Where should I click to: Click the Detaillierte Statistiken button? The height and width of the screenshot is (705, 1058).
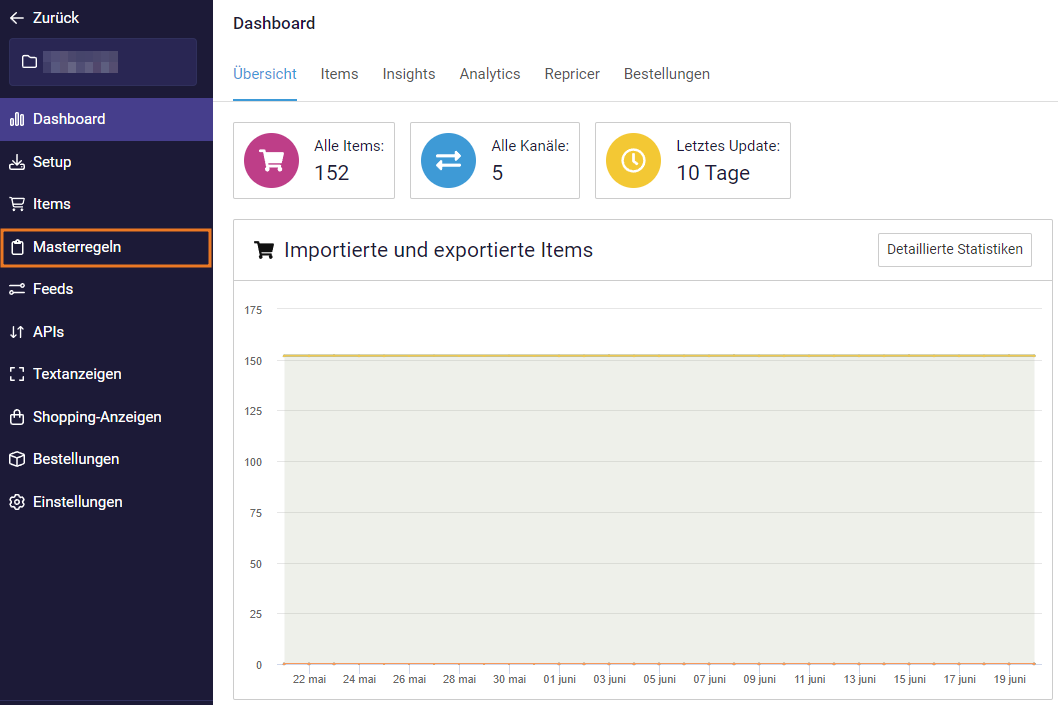pyautogui.click(x=954, y=249)
